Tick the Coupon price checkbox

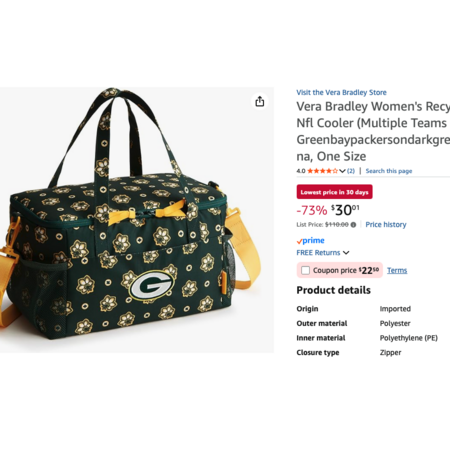(x=305, y=270)
